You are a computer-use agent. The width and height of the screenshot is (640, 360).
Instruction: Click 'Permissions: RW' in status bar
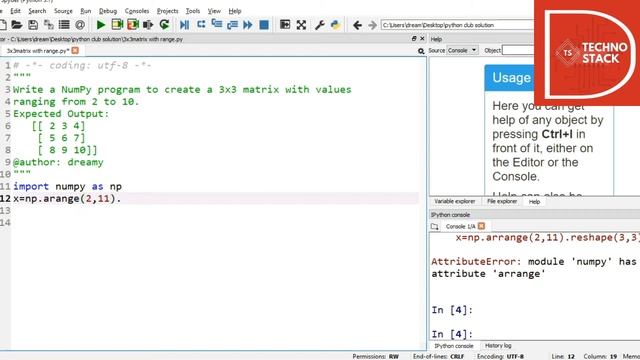coord(376,356)
